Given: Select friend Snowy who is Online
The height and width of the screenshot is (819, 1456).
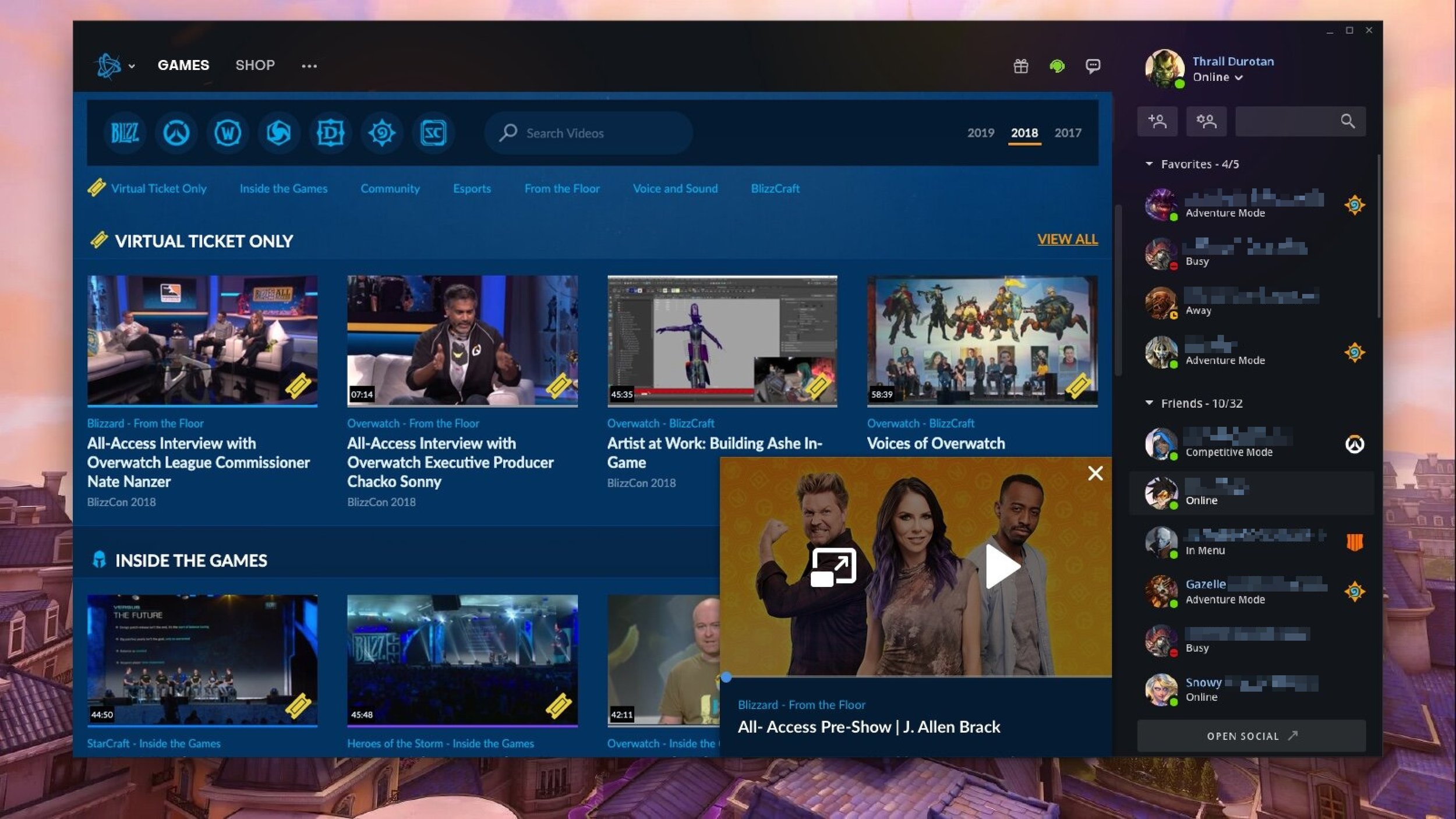Looking at the screenshot, I should (1252, 690).
